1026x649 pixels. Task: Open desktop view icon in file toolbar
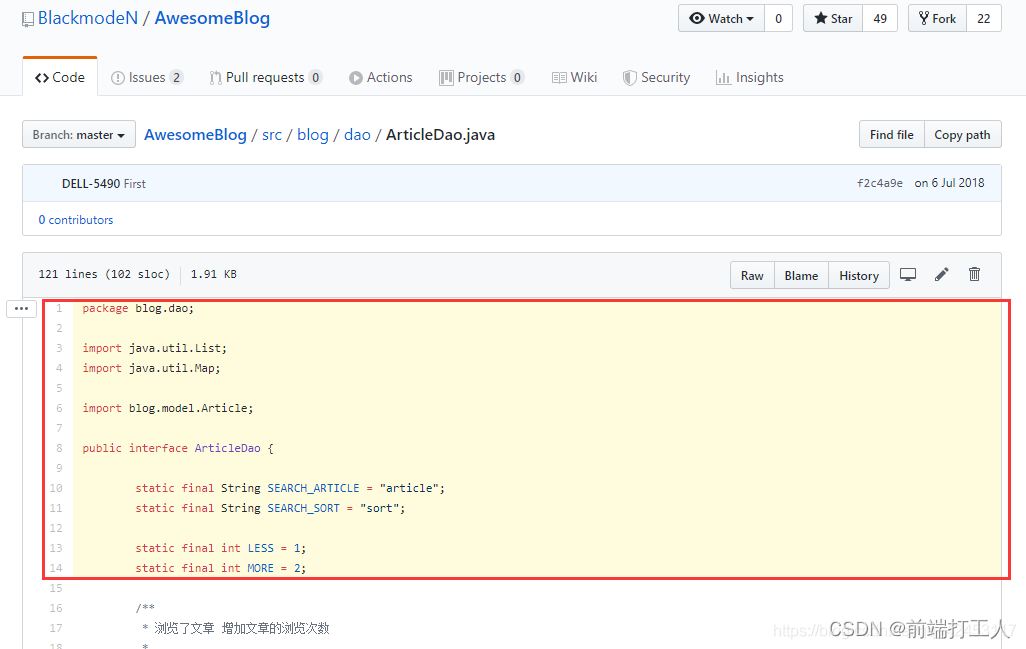click(908, 275)
